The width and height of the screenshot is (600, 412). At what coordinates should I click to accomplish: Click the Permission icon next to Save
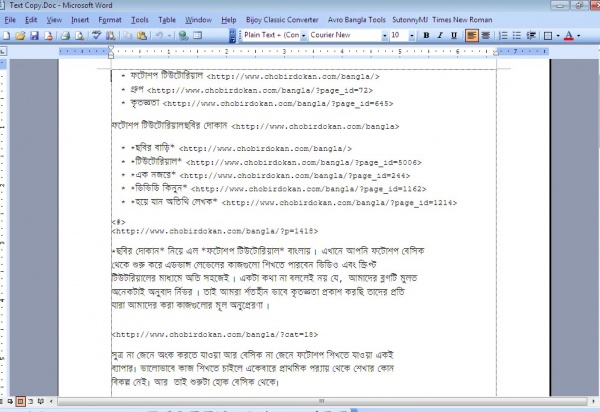[x=49, y=36]
